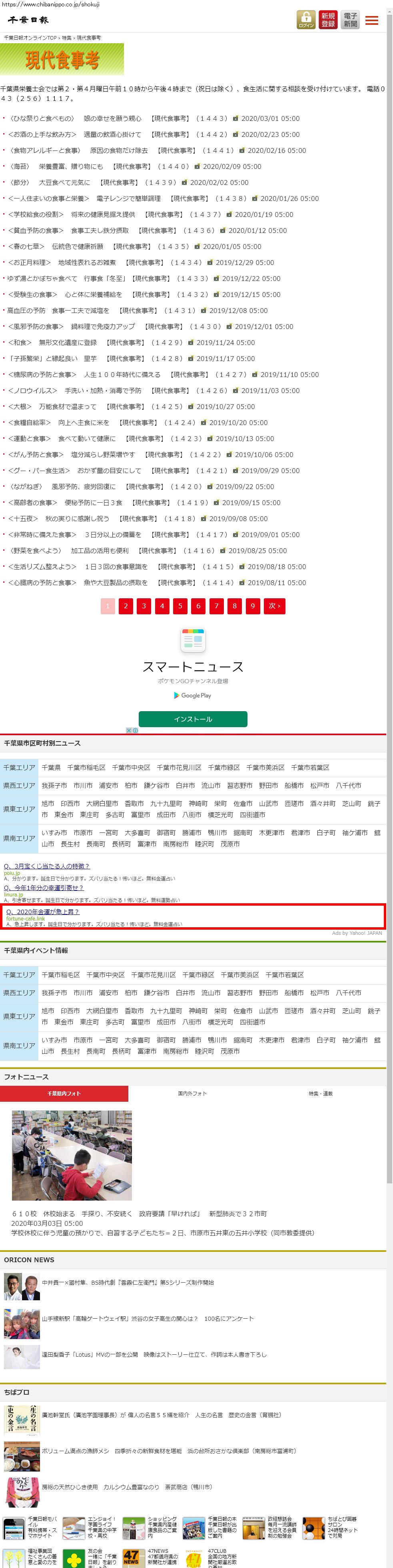
Task: Click the red 新規登録 registration icon
Action: [328, 20]
